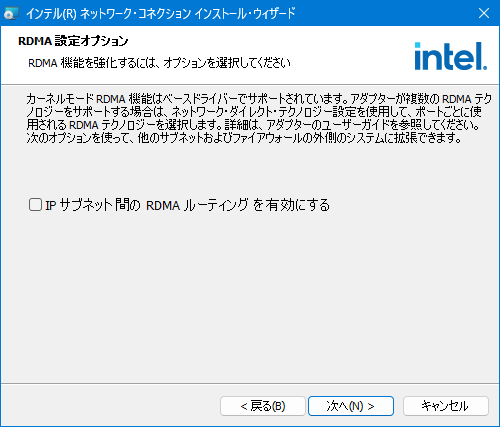
Task: Close the wizard with the X button
Action: pyautogui.click(x=484, y=13)
